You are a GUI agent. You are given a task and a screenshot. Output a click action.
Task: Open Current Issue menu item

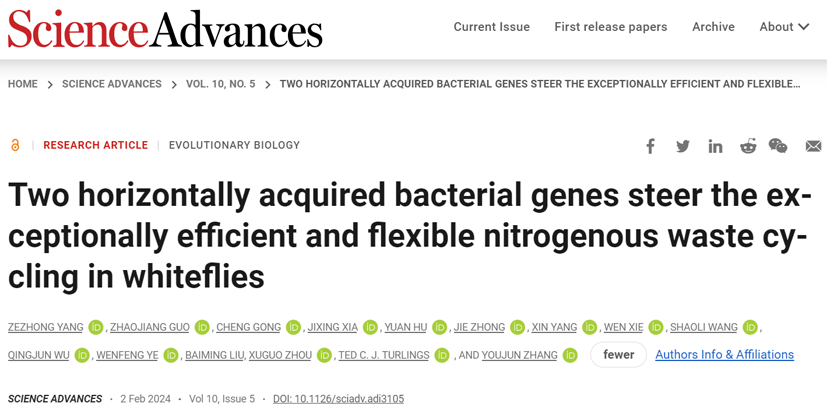pyautogui.click(x=491, y=27)
